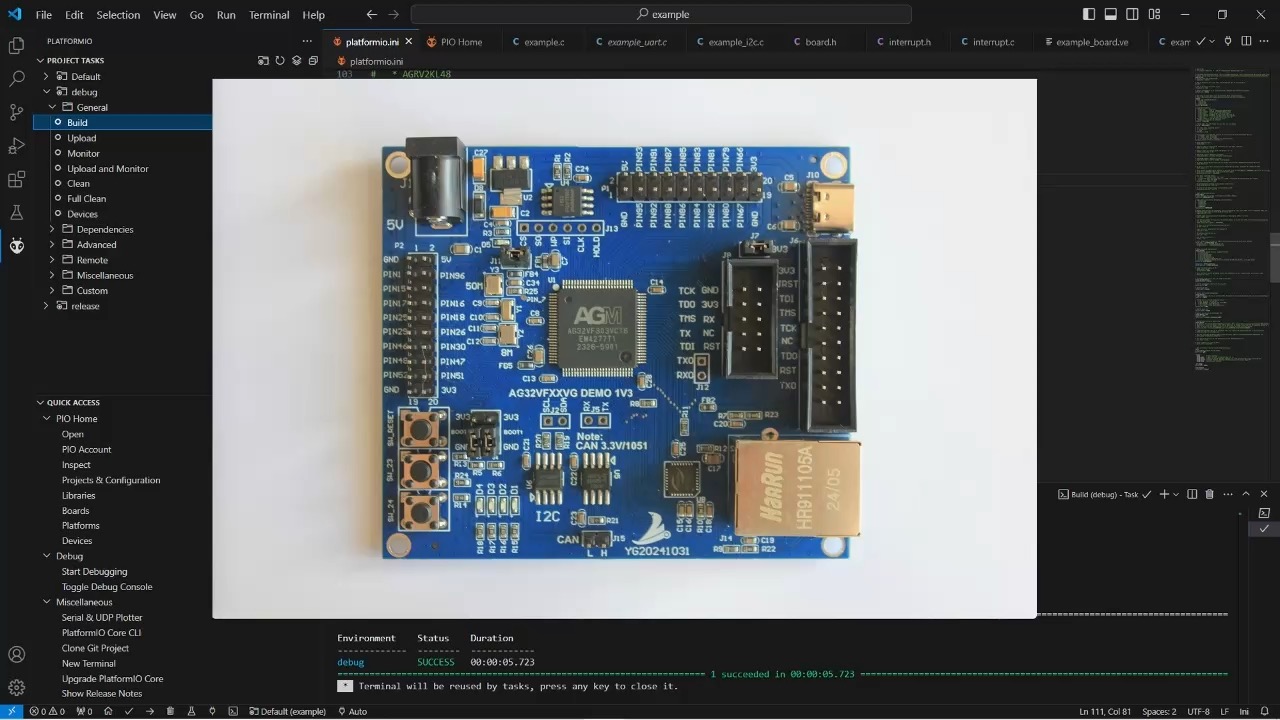The height and width of the screenshot is (720, 1280).
Task: Expand the Dependencies task folder
Action: click(x=52, y=229)
